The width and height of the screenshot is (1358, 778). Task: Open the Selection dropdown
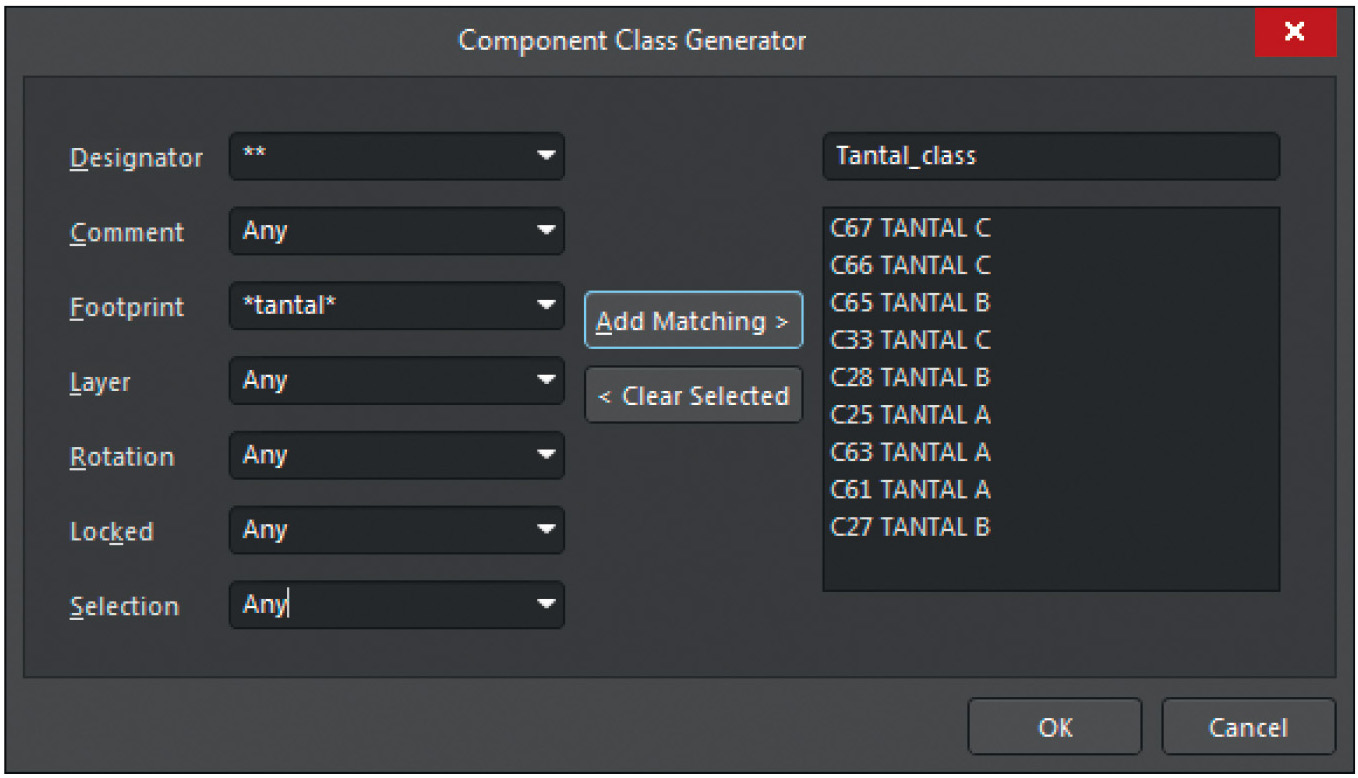pos(545,605)
